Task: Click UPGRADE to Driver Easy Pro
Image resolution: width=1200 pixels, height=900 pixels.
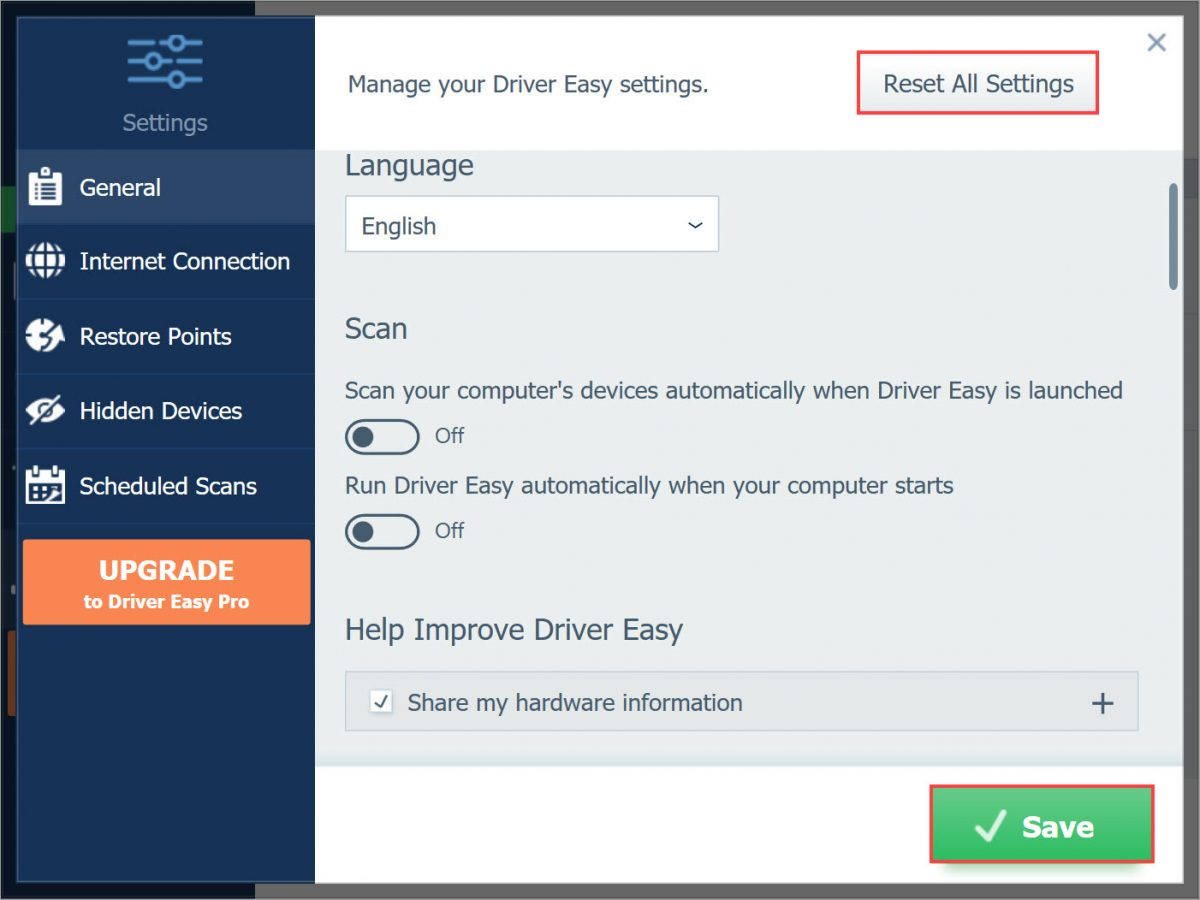Action: (x=166, y=583)
